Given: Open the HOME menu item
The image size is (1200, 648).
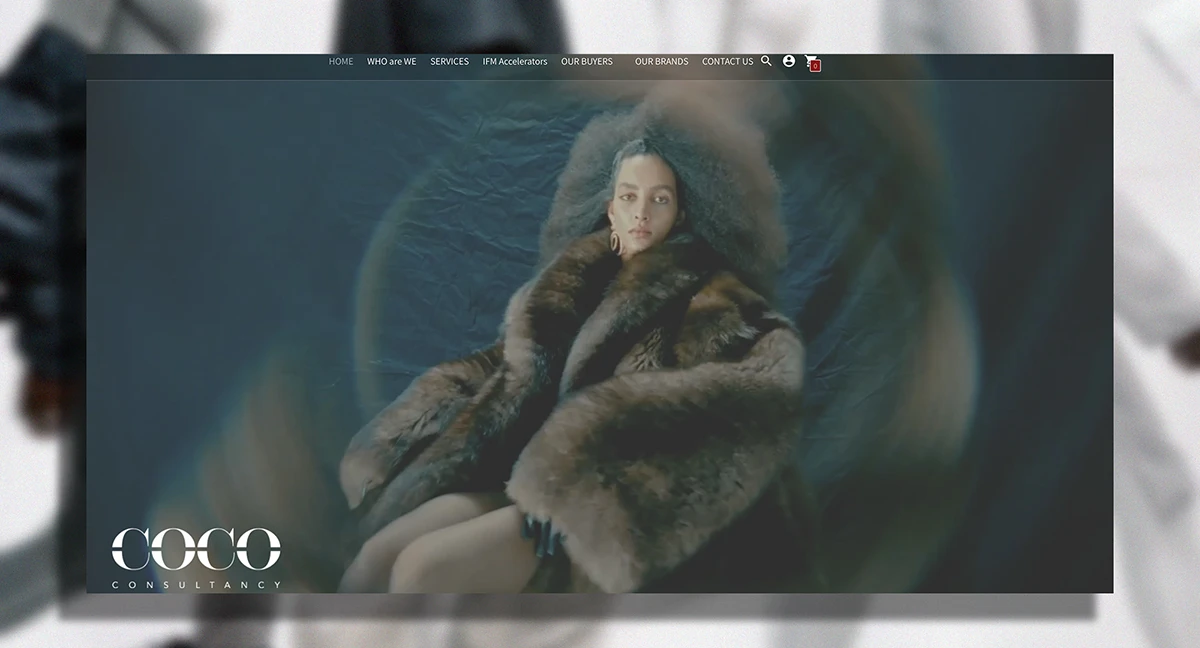Looking at the screenshot, I should pos(341,62).
